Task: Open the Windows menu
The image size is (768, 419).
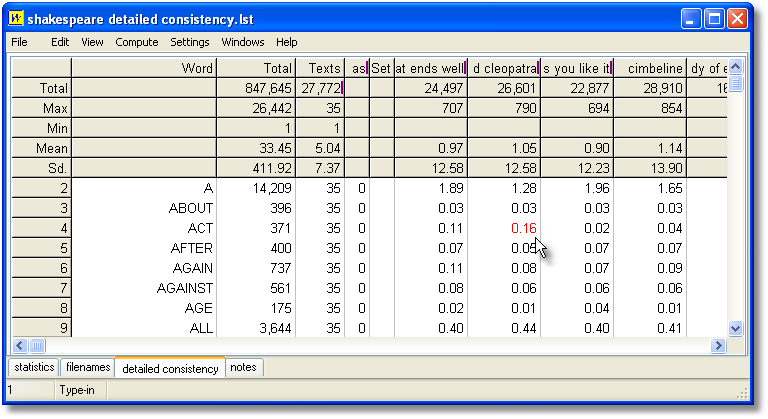Action: pyautogui.click(x=243, y=42)
